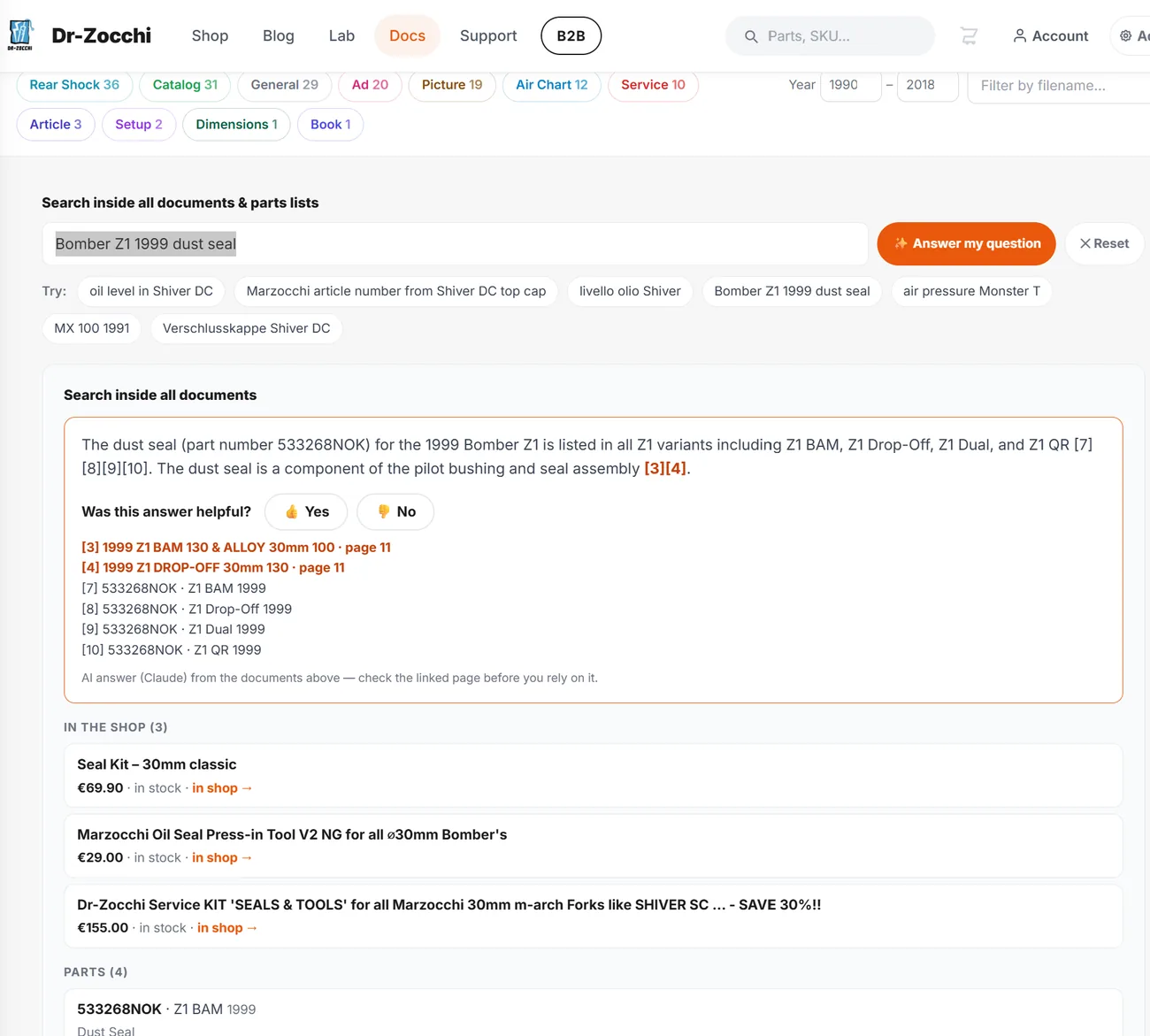Viewport: 1150px width, 1036px height.
Task: Open the Shop menu
Action: (210, 36)
